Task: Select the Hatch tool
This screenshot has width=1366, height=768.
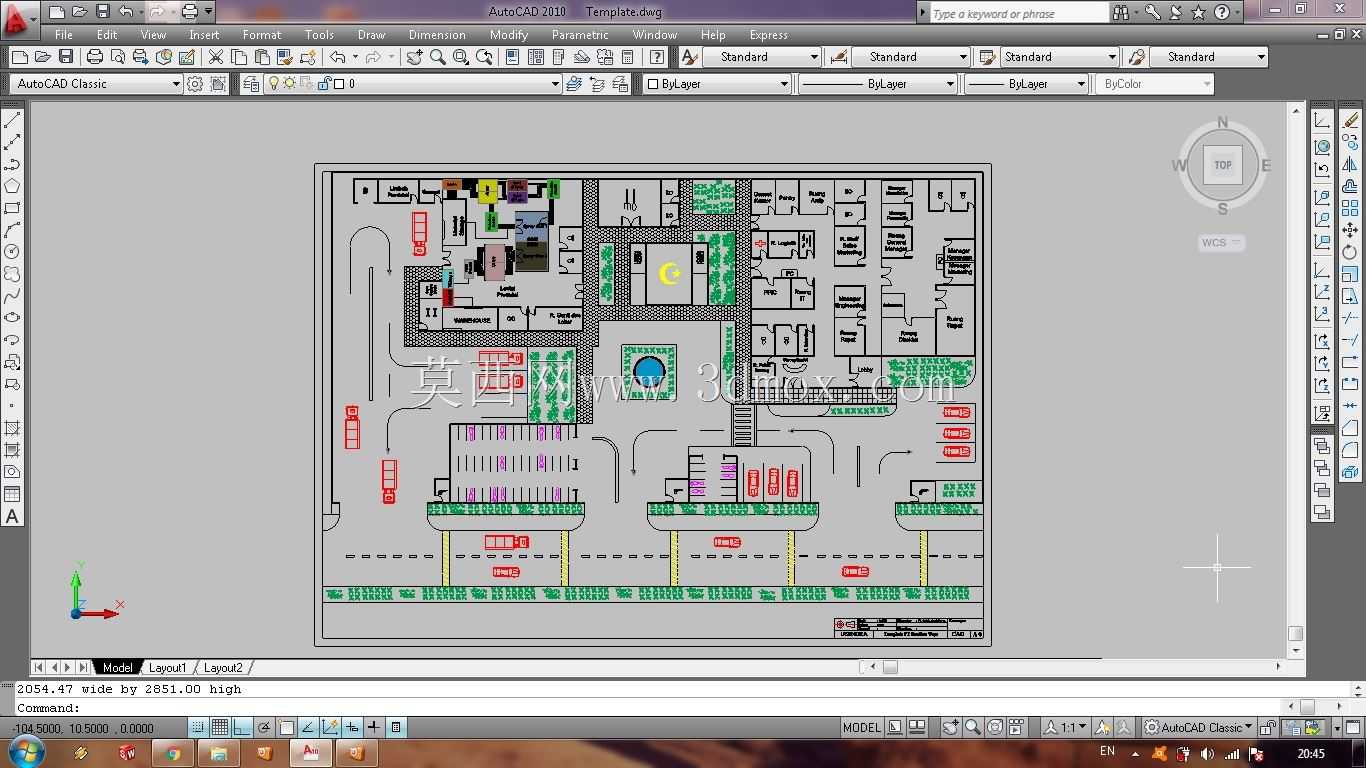Action: click(12, 428)
